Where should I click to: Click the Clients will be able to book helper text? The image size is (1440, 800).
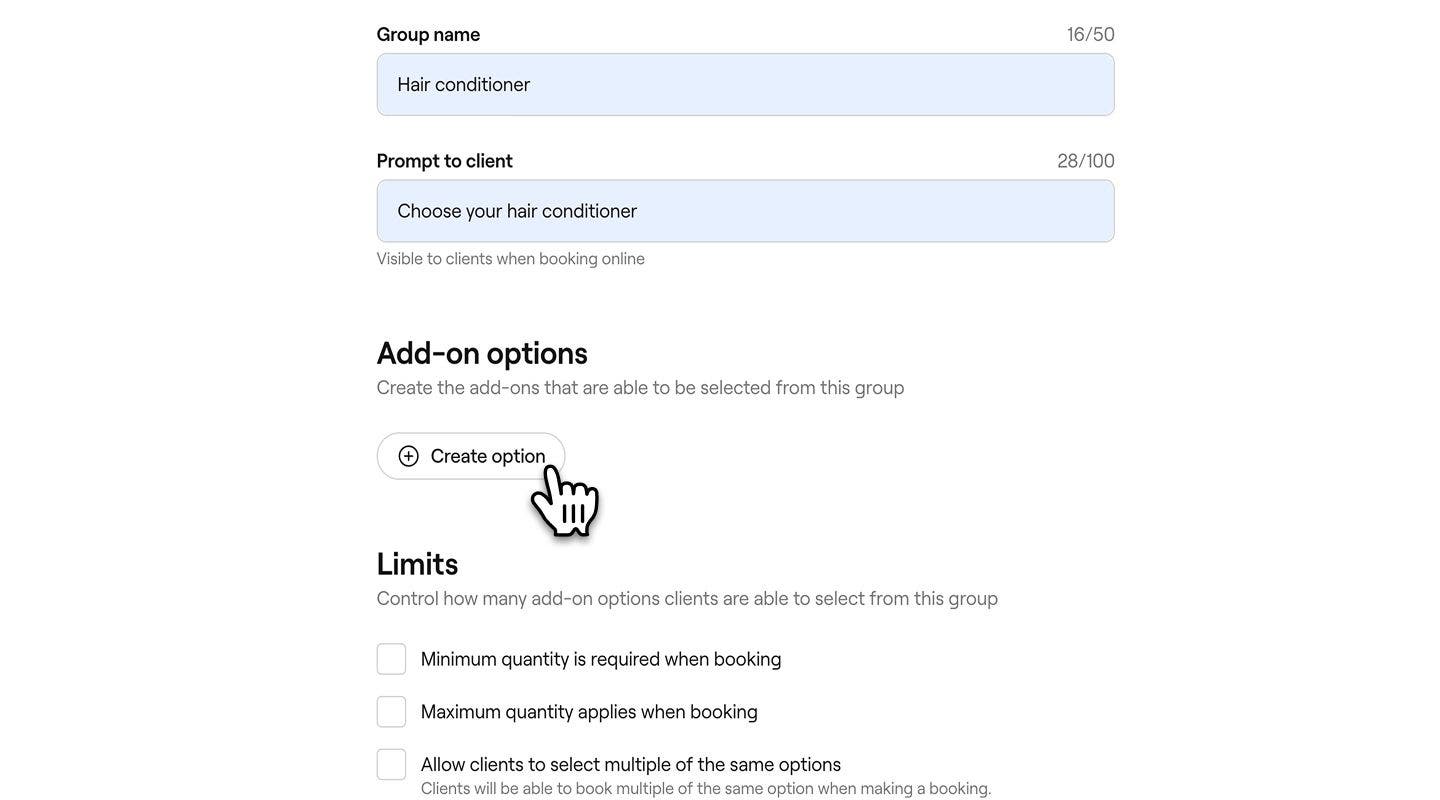pos(706,789)
